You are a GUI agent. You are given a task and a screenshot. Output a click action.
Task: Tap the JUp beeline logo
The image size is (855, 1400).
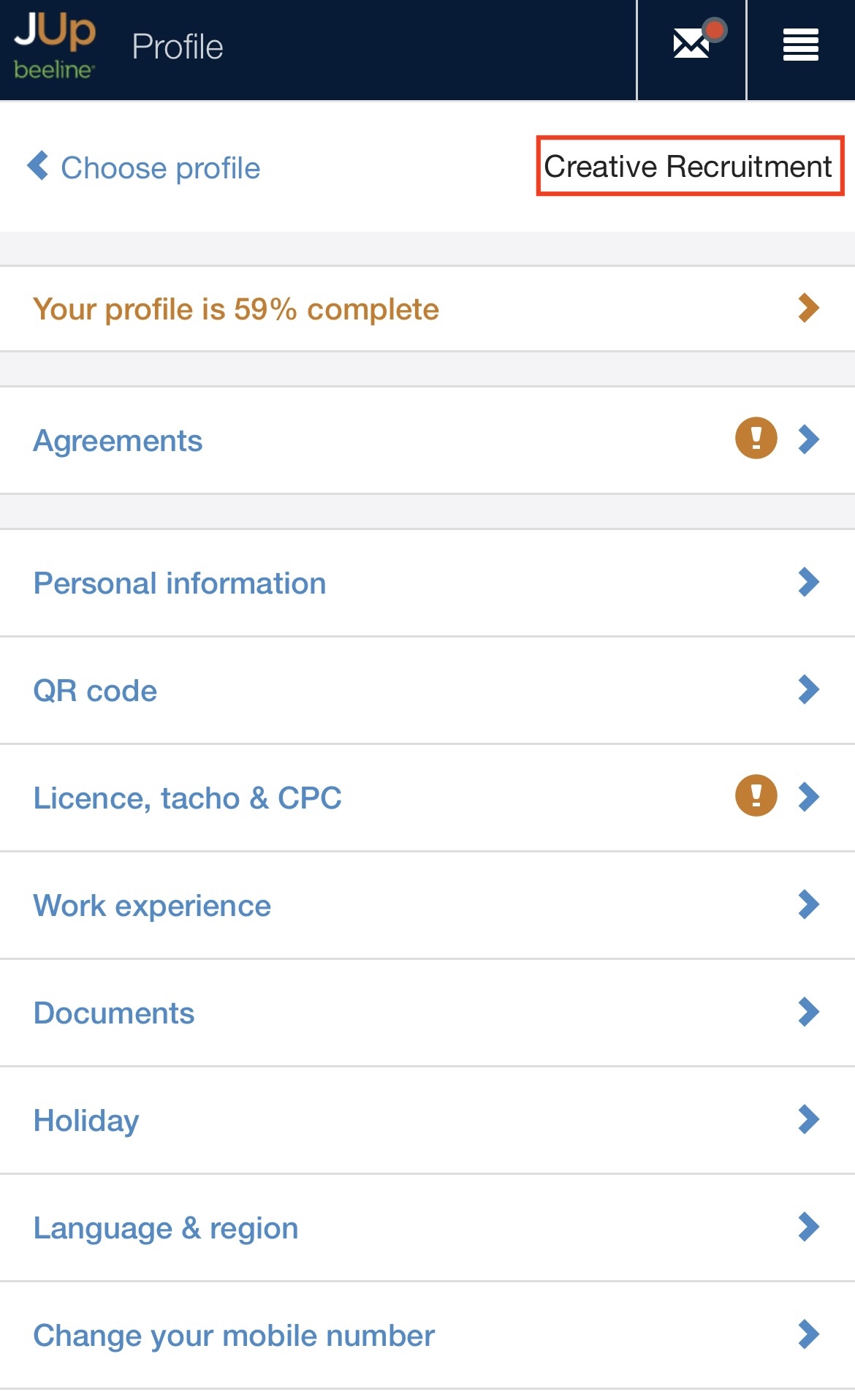point(55,47)
